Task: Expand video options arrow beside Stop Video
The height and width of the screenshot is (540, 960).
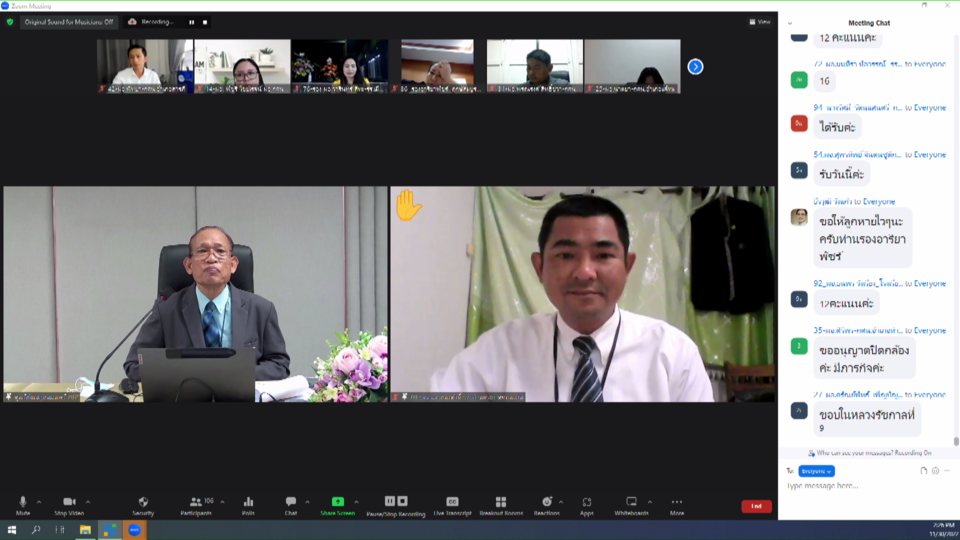Action: point(88,502)
